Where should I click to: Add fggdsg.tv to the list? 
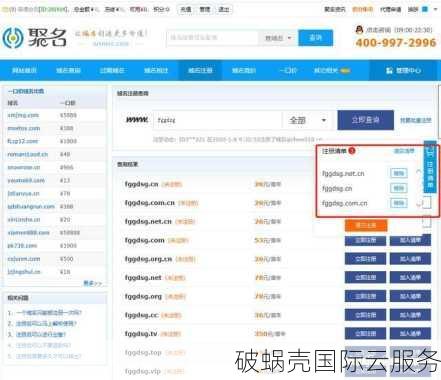point(410,334)
